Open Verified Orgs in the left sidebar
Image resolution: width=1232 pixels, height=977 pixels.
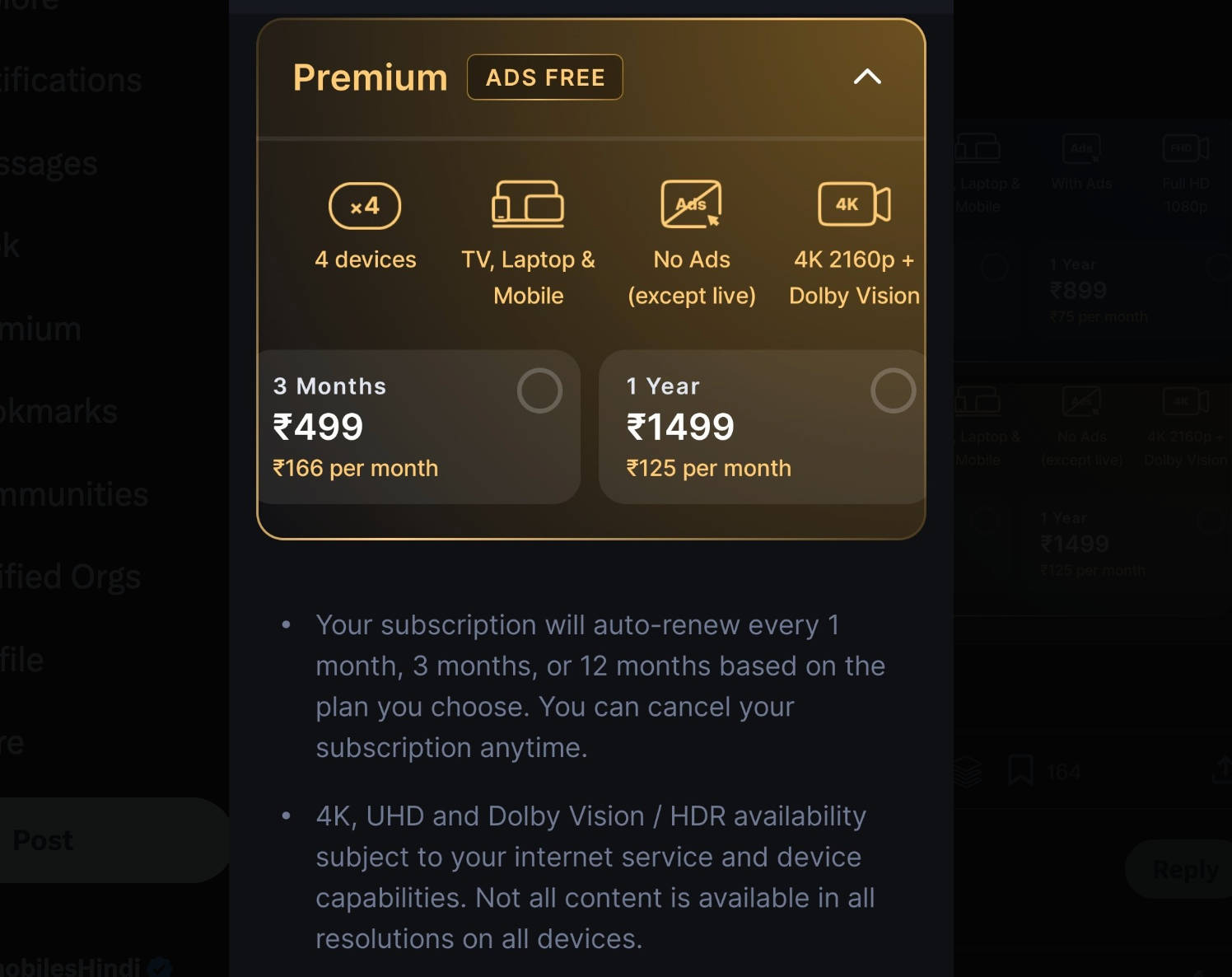click(x=71, y=577)
